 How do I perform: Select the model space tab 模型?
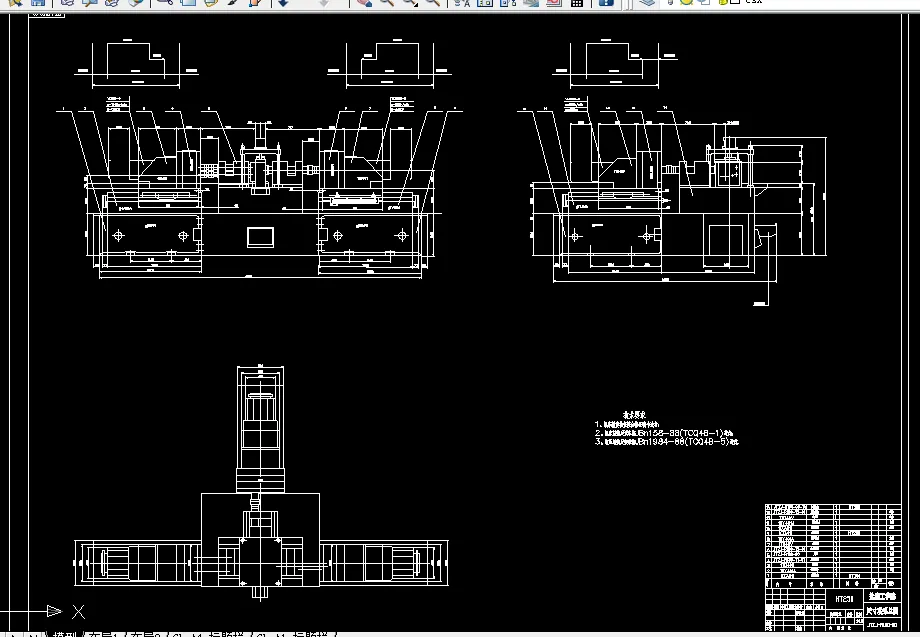pos(66,634)
